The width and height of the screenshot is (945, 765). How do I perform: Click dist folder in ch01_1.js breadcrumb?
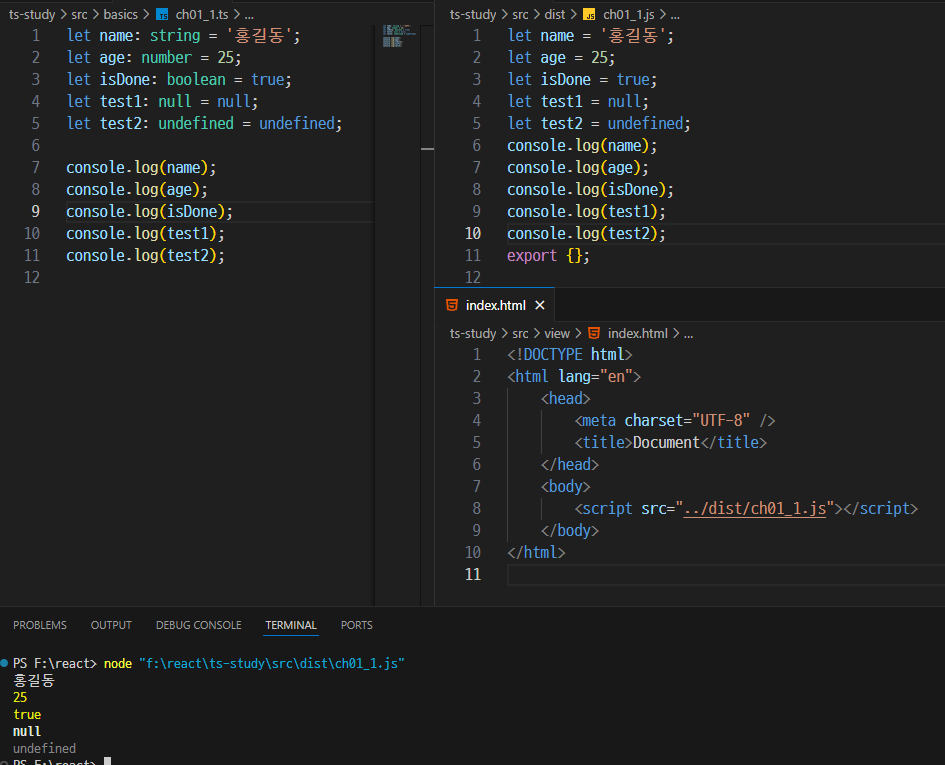555,14
